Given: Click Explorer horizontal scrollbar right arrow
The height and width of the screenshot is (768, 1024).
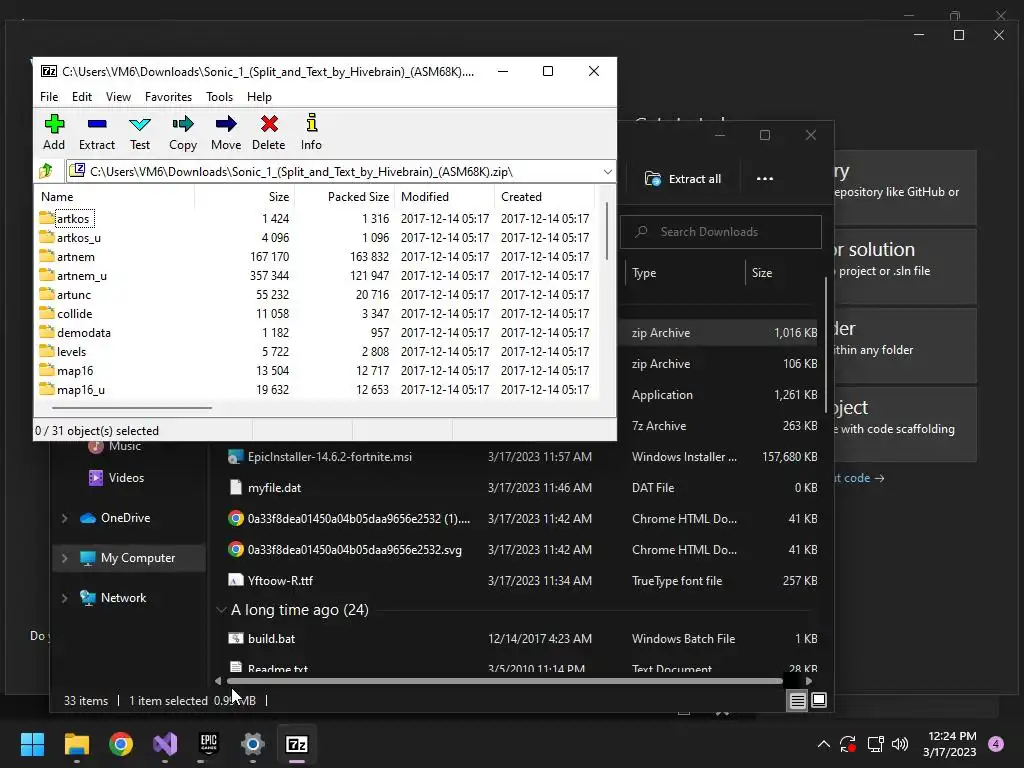Looking at the screenshot, I should pos(808,681).
